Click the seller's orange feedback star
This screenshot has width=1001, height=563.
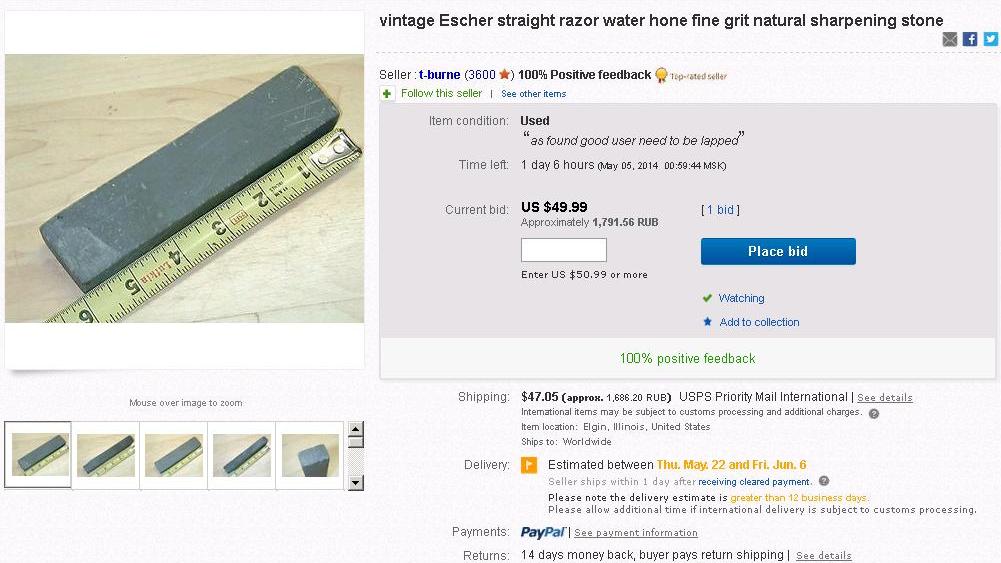pyautogui.click(x=505, y=75)
